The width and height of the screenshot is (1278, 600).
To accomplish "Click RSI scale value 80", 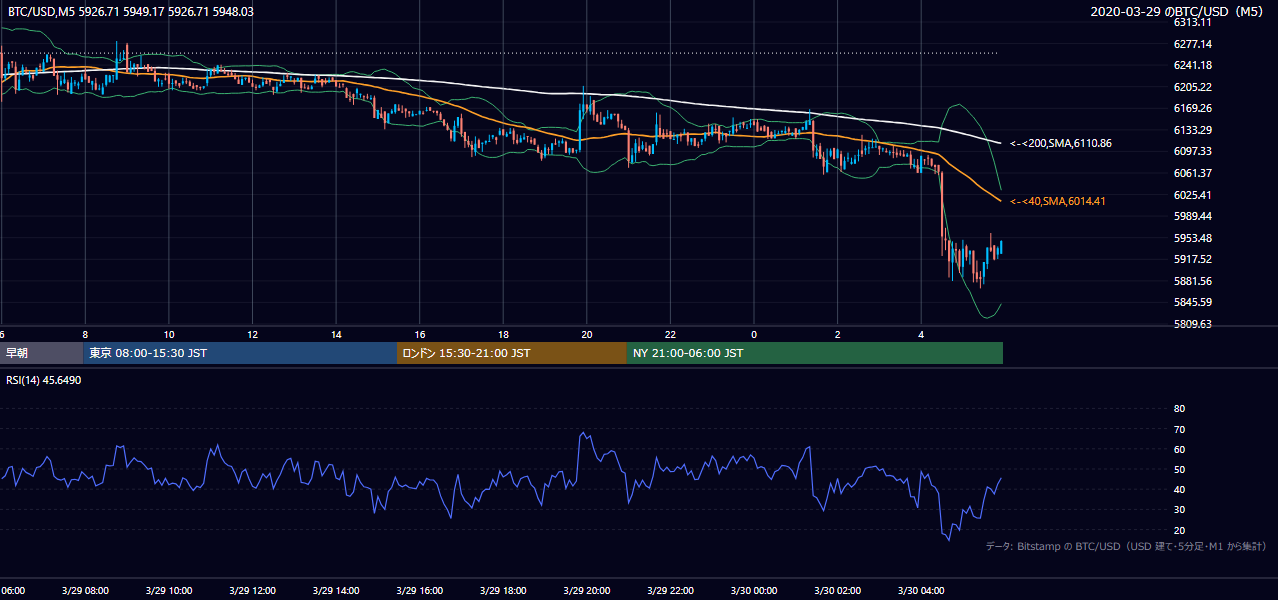I will point(1179,409).
